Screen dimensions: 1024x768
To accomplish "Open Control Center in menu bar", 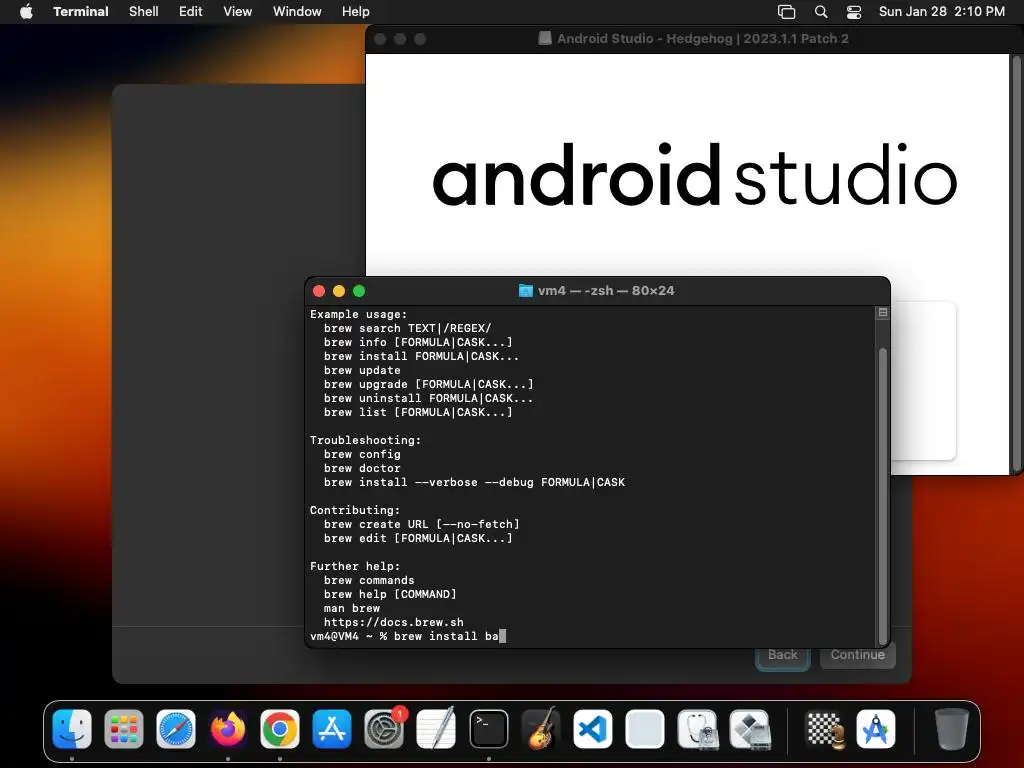I will (x=854, y=12).
